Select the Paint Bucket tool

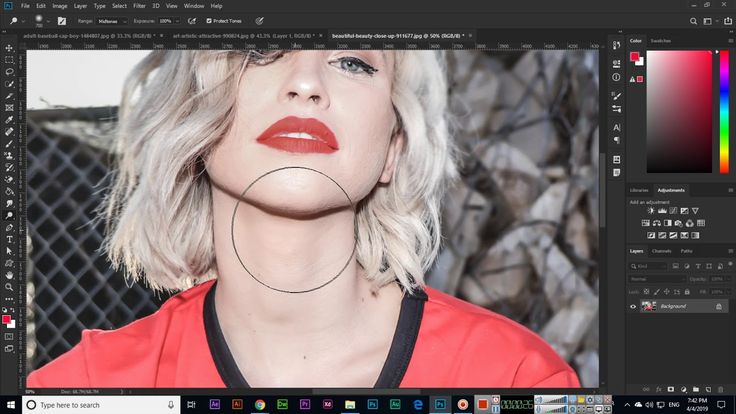coord(9,192)
